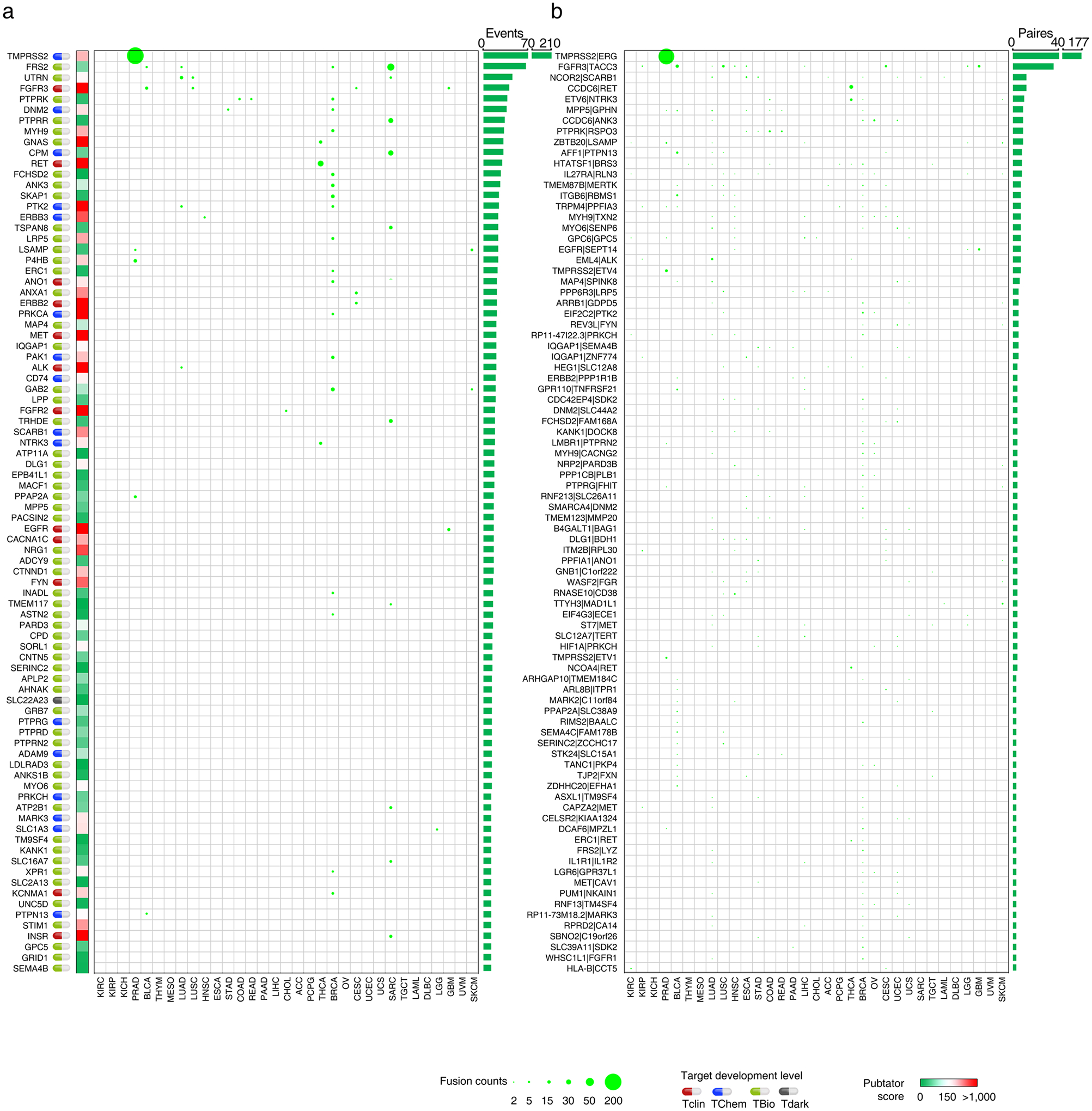Click the 'Fusion counts' legend title

(x=473, y=1081)
